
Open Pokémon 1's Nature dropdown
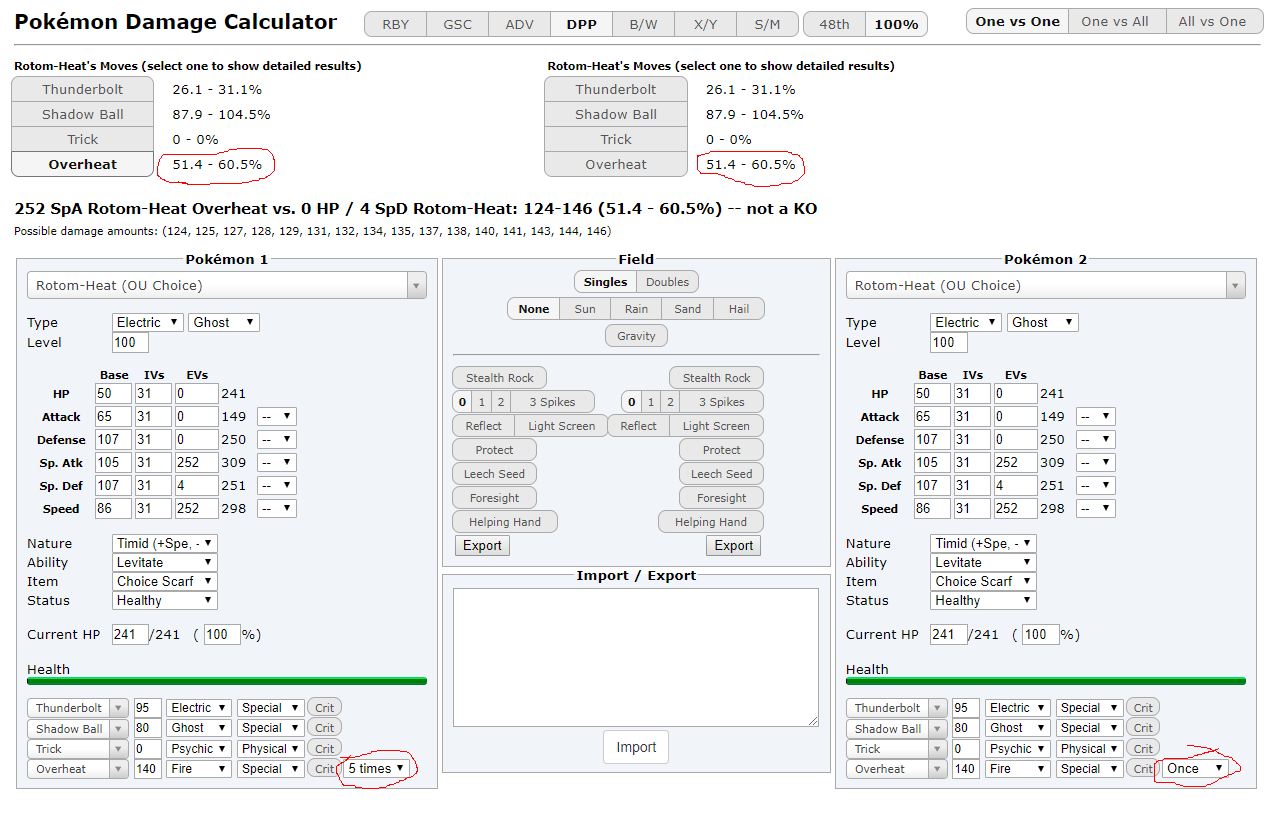click(165, 543)
